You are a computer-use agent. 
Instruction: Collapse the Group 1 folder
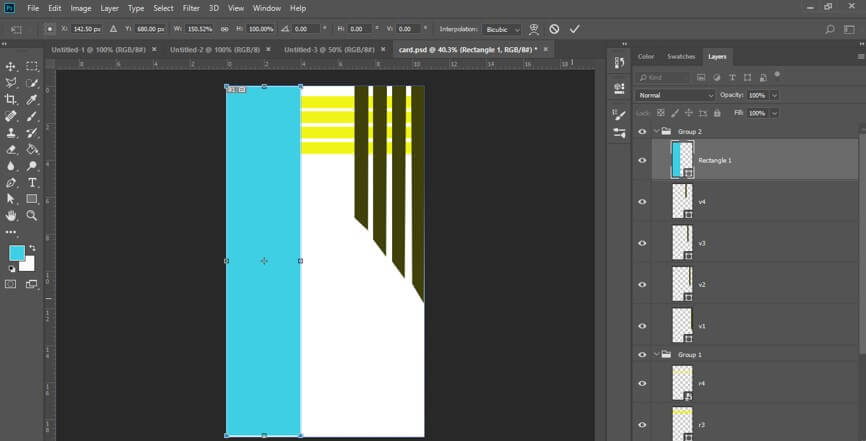click(656, 354)
